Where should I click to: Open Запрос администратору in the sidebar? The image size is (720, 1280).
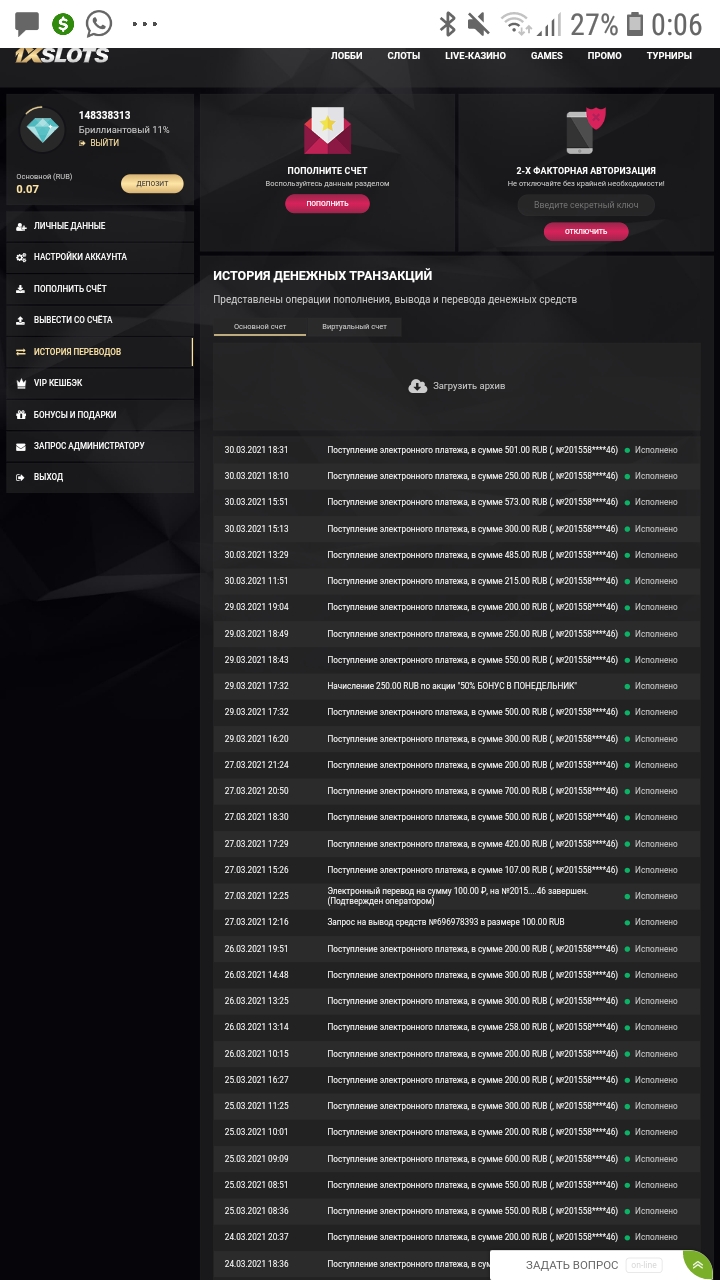click(x=100, y=446)
